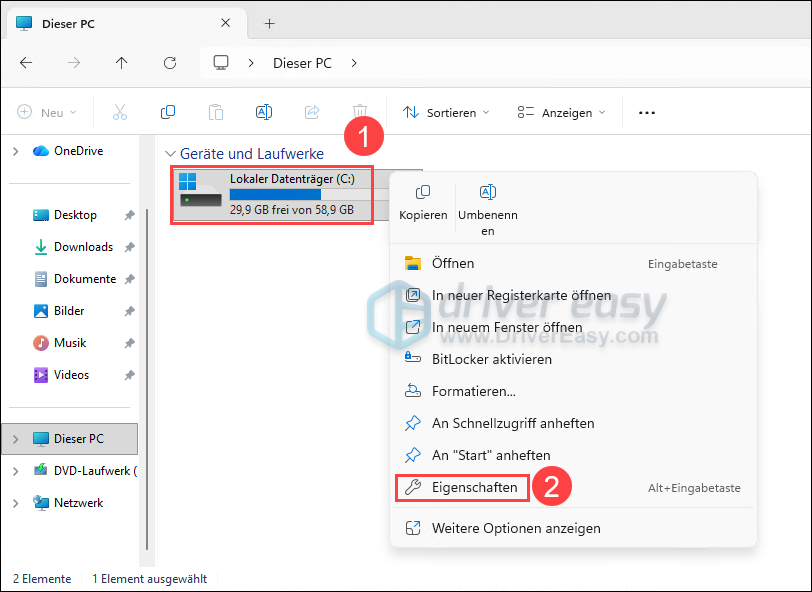This screenshot has height=592, width=812.
Task: Select the Lokaler Datenträger (C:) drive
Action: pos(272,195)
